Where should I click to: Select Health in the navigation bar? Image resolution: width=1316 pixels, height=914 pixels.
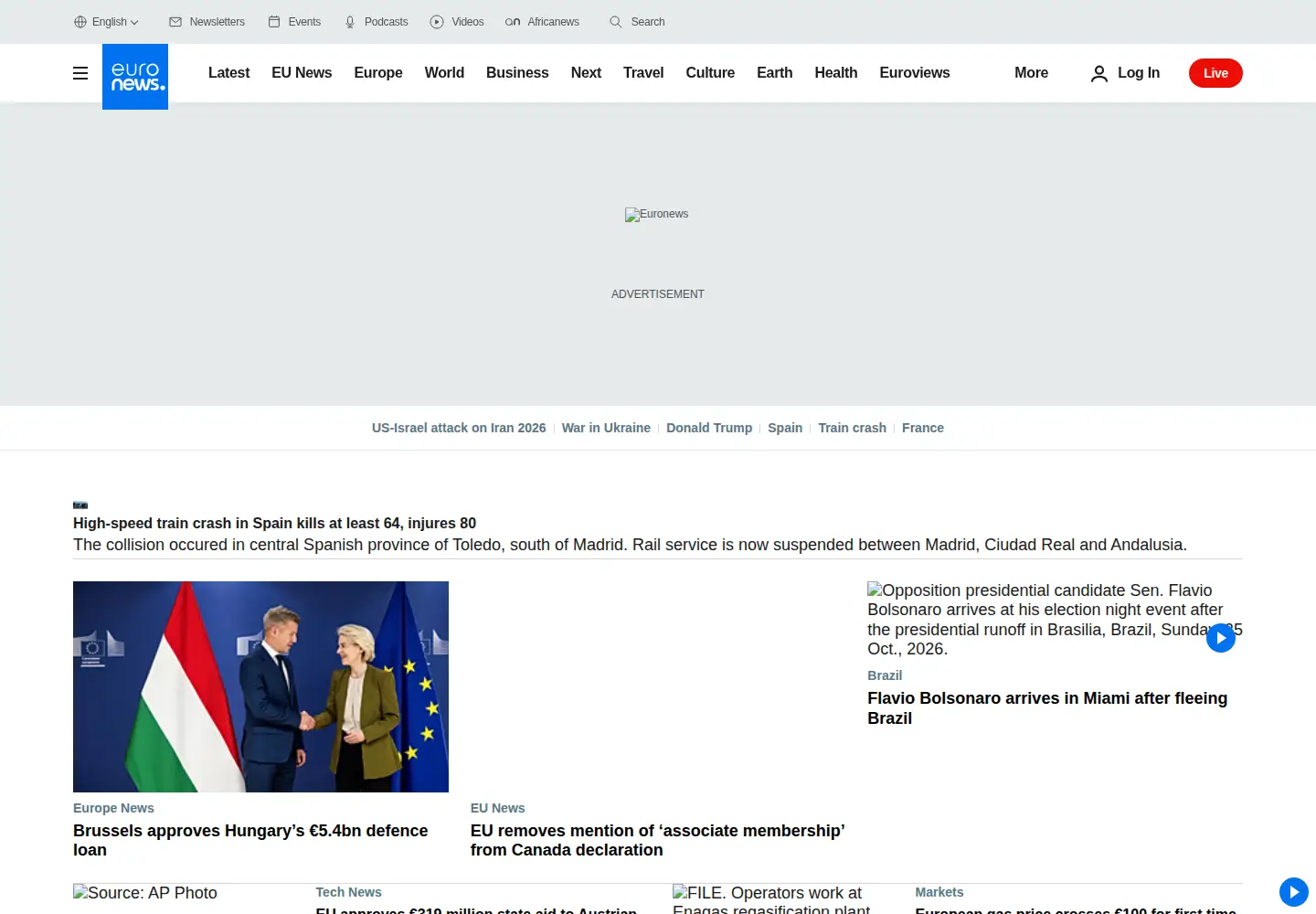click(x=836, y=73)
